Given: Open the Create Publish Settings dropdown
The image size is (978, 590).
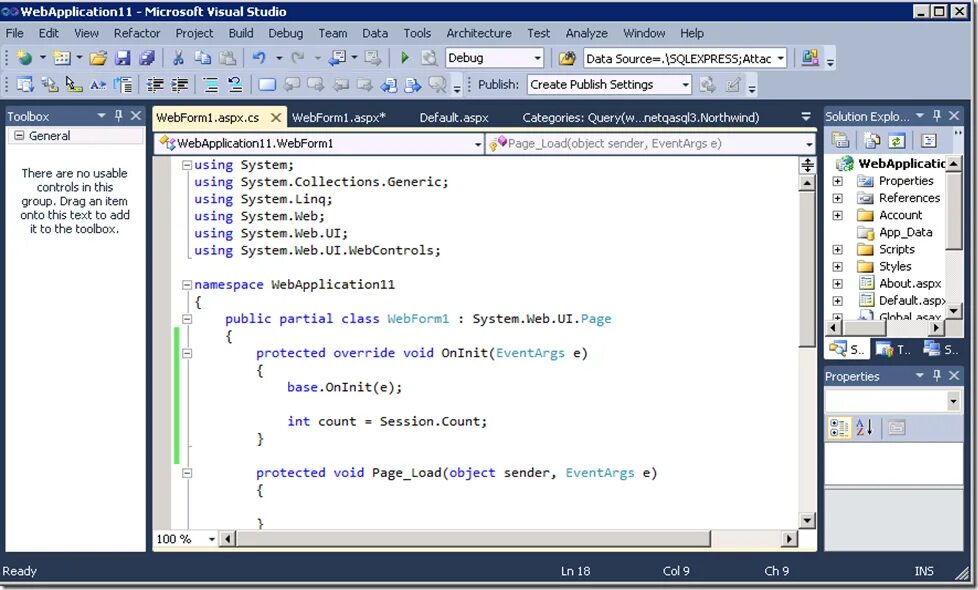Looking at the screenshot, I should pyautogui.click(x=685, y=84).
